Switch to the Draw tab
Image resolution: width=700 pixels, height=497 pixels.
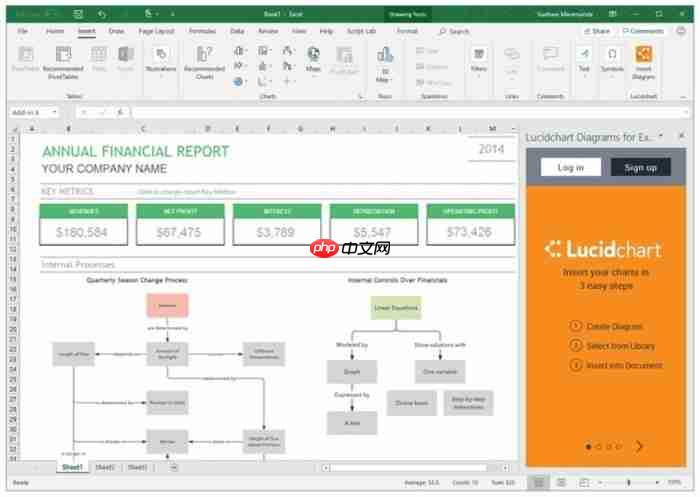[x=116, y=31]
